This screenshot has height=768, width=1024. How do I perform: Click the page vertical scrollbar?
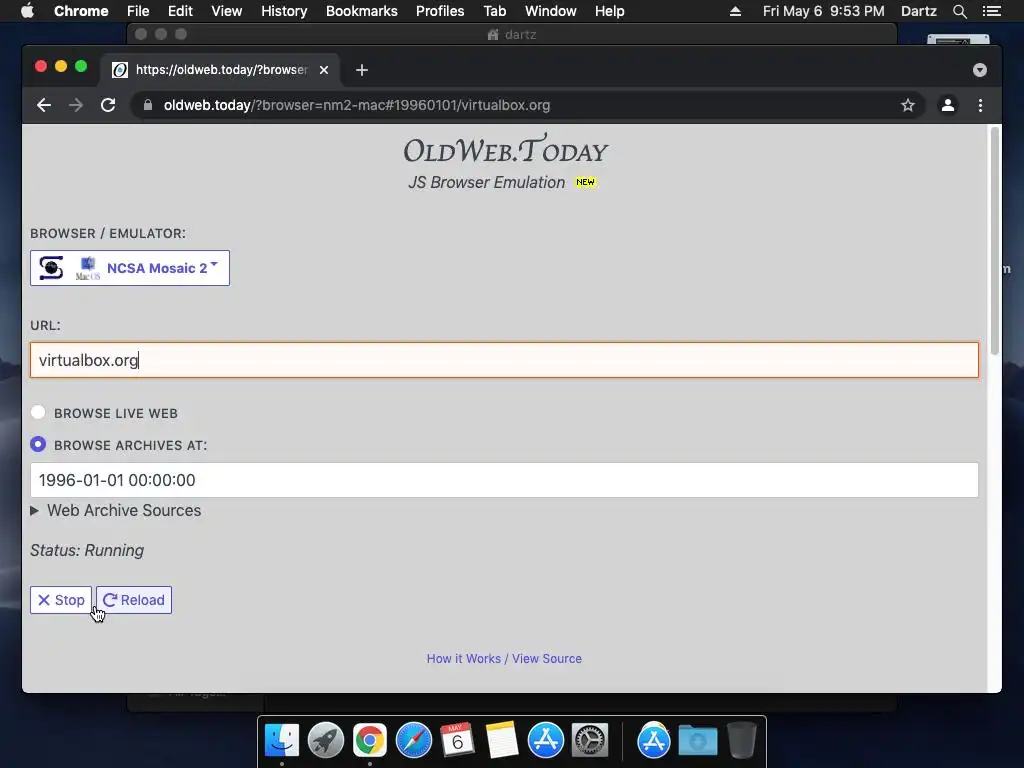pos(995,240)
